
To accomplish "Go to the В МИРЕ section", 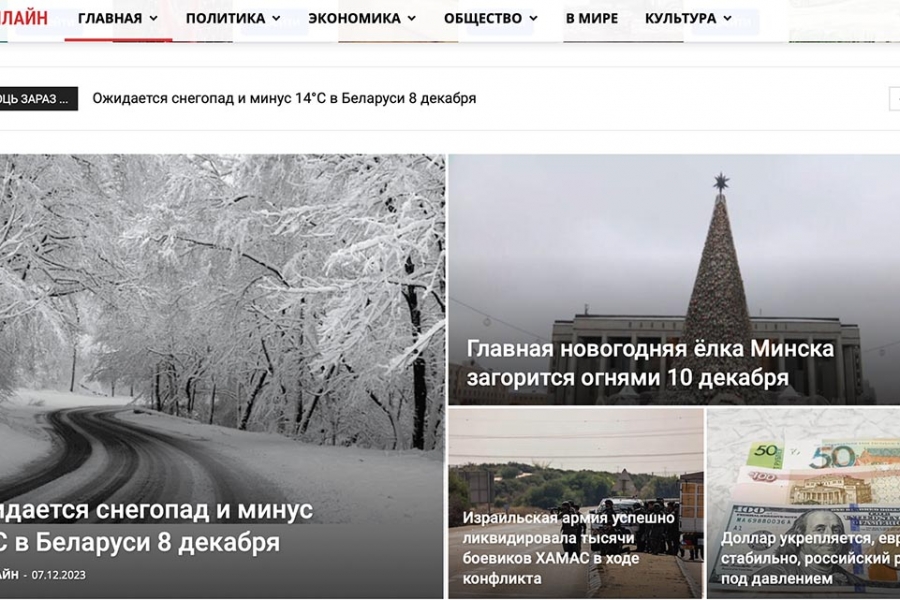I will (592, 18).
